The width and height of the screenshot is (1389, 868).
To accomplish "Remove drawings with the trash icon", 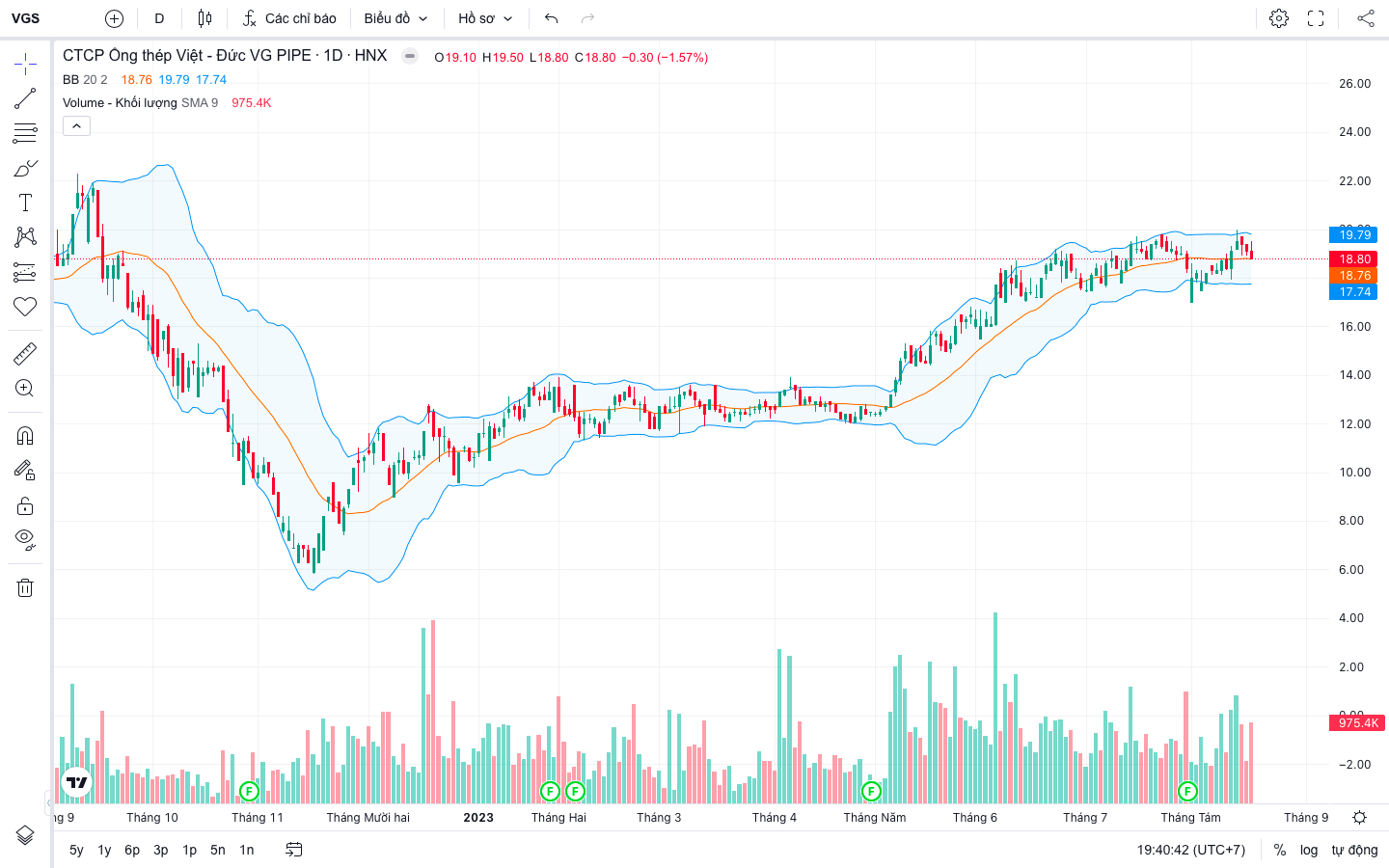I will coord(25,587).
